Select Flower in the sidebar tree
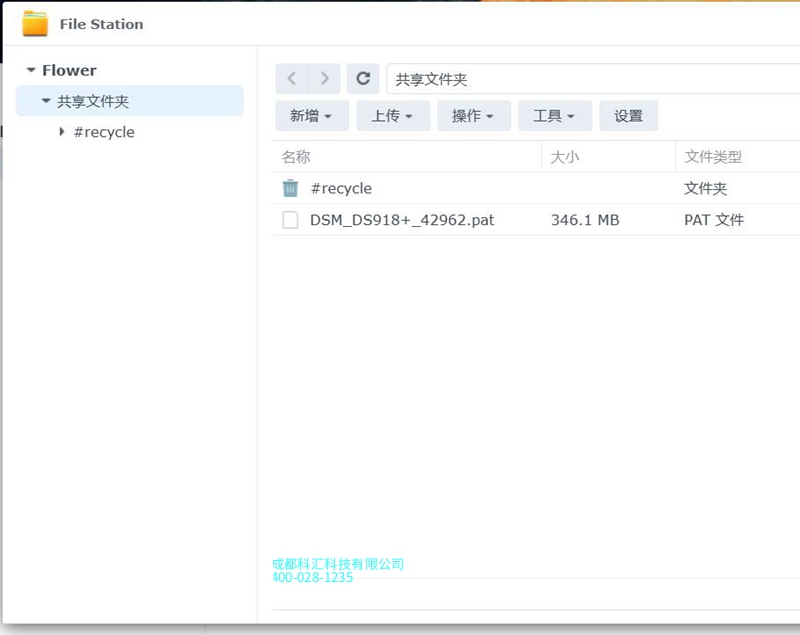 (x=69, y=70)
